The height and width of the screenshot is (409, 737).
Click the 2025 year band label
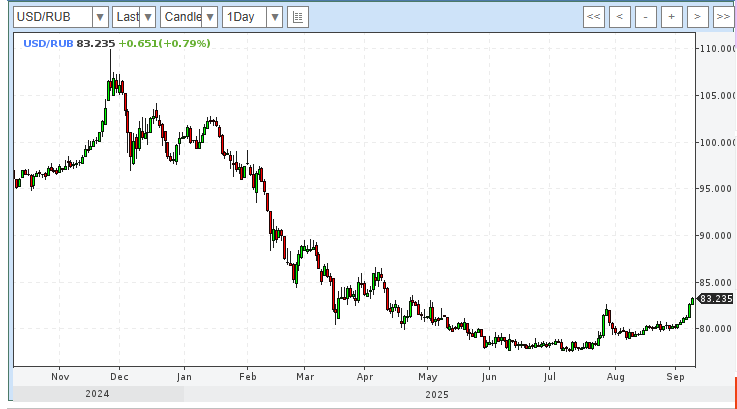[x=437, y=395]
